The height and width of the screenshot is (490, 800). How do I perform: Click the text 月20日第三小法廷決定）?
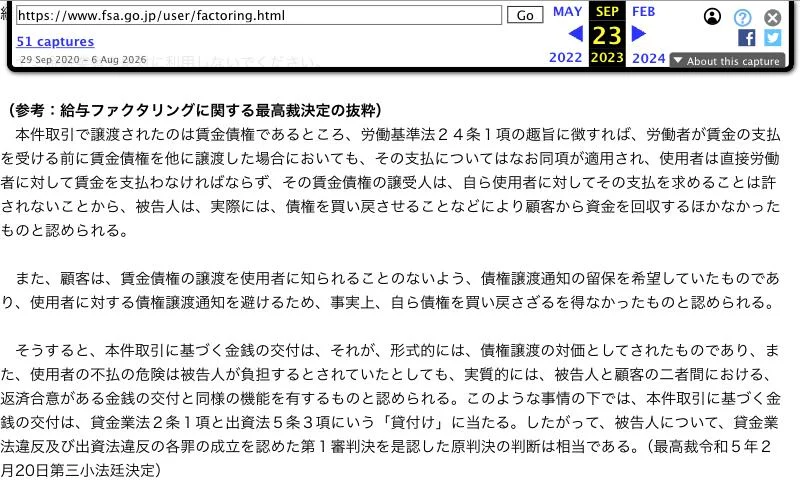pos(81,470)
